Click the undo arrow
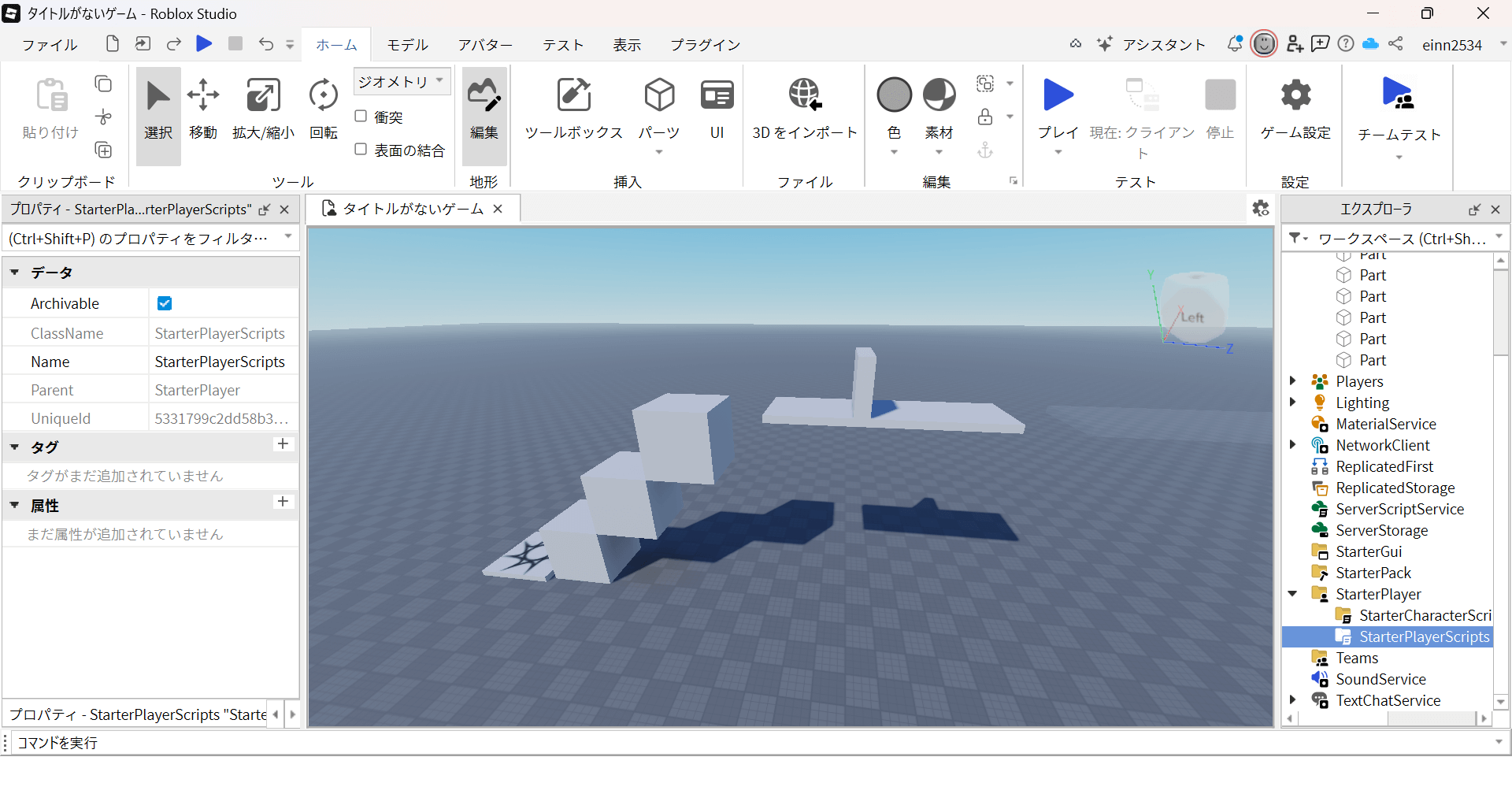The image size is (1512, 794). (x=266, y=44)
